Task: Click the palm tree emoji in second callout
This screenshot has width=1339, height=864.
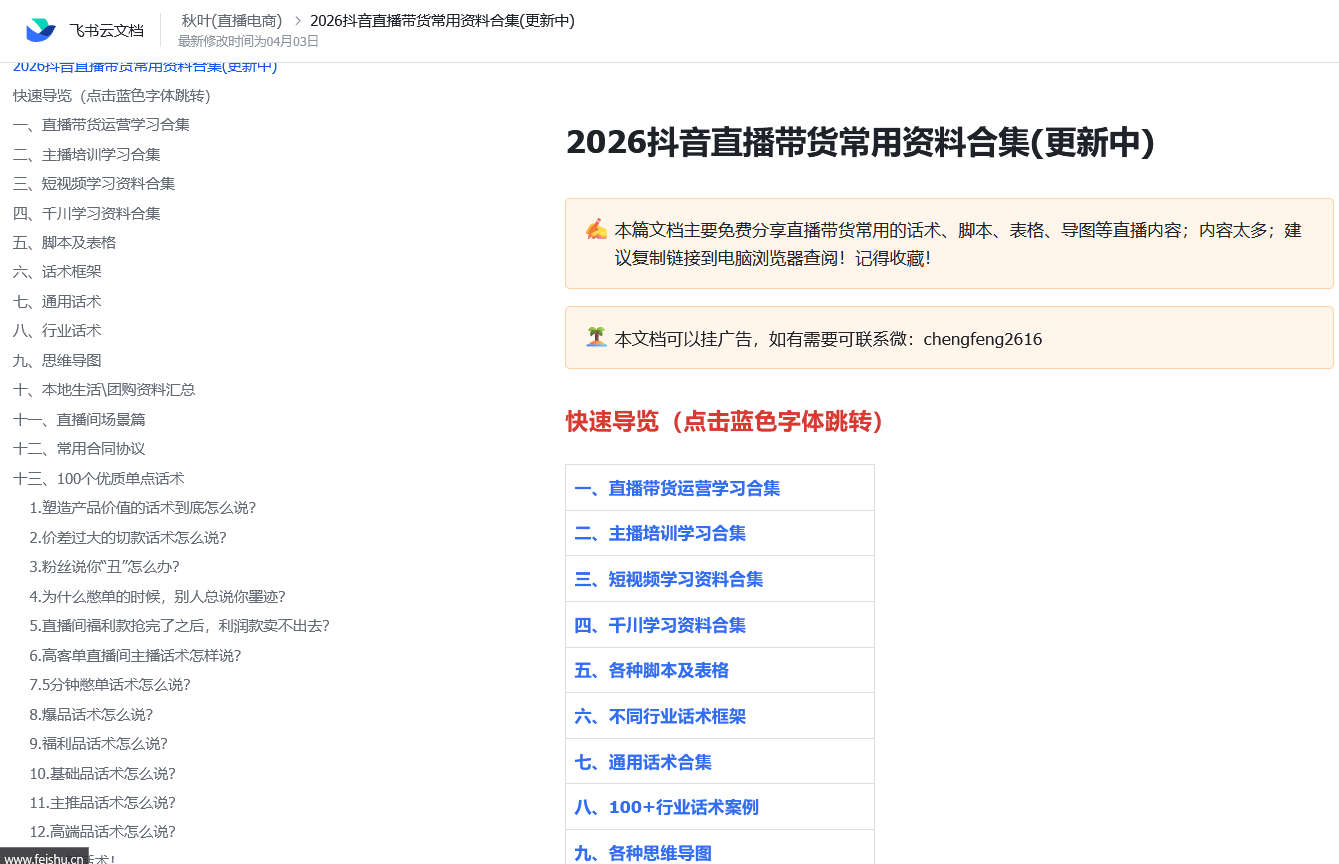Action: point(596,337)
